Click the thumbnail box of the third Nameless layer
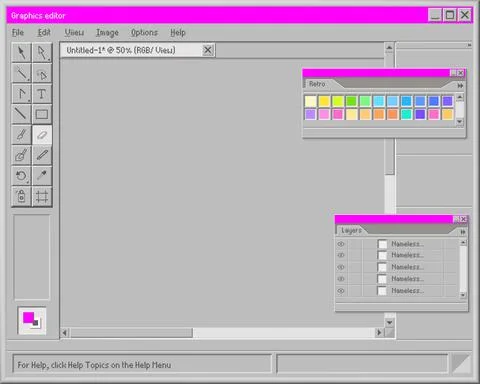This screenshot has width=480, height=384. [382, 267]
